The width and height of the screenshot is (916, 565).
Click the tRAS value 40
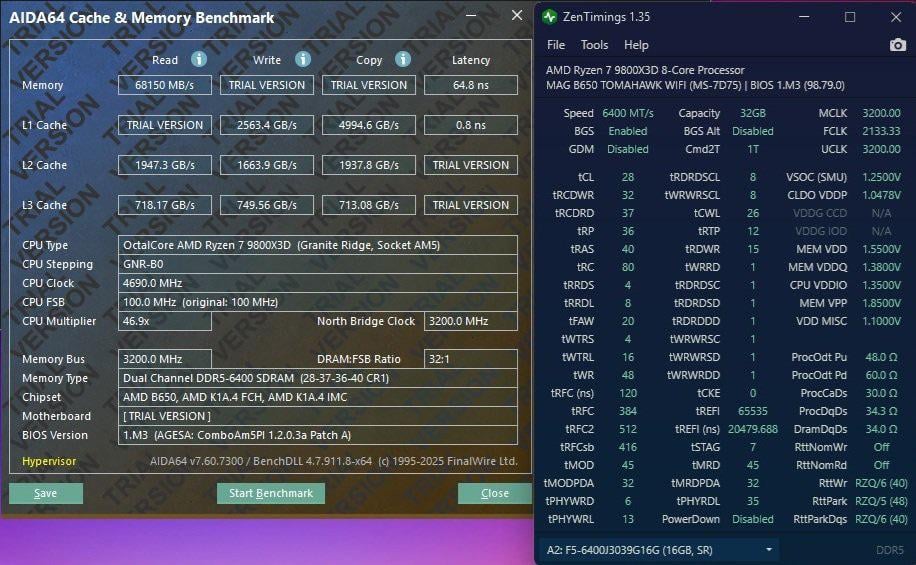pos(628,249)
